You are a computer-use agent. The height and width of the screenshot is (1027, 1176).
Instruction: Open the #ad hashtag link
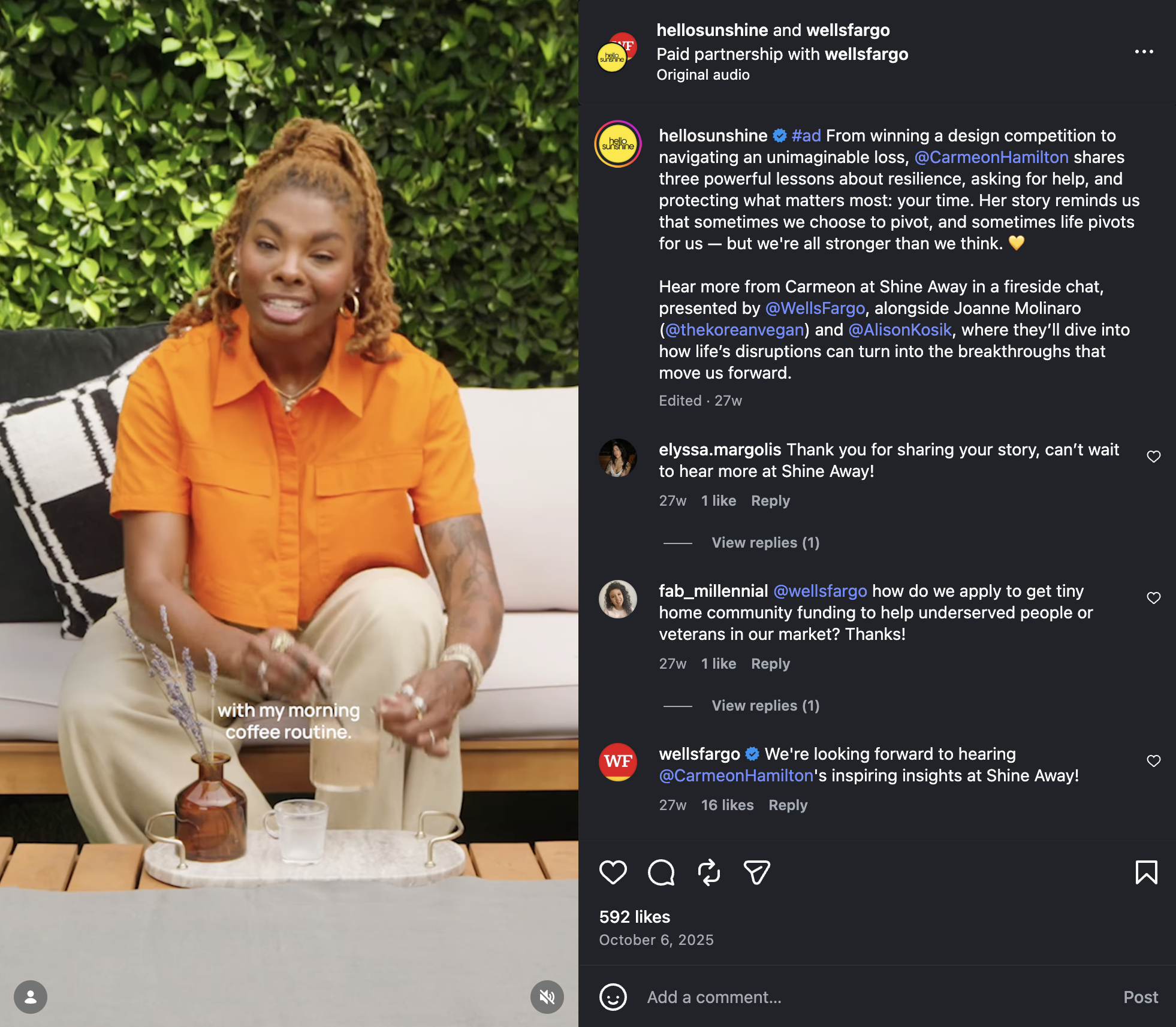point(806,135)
